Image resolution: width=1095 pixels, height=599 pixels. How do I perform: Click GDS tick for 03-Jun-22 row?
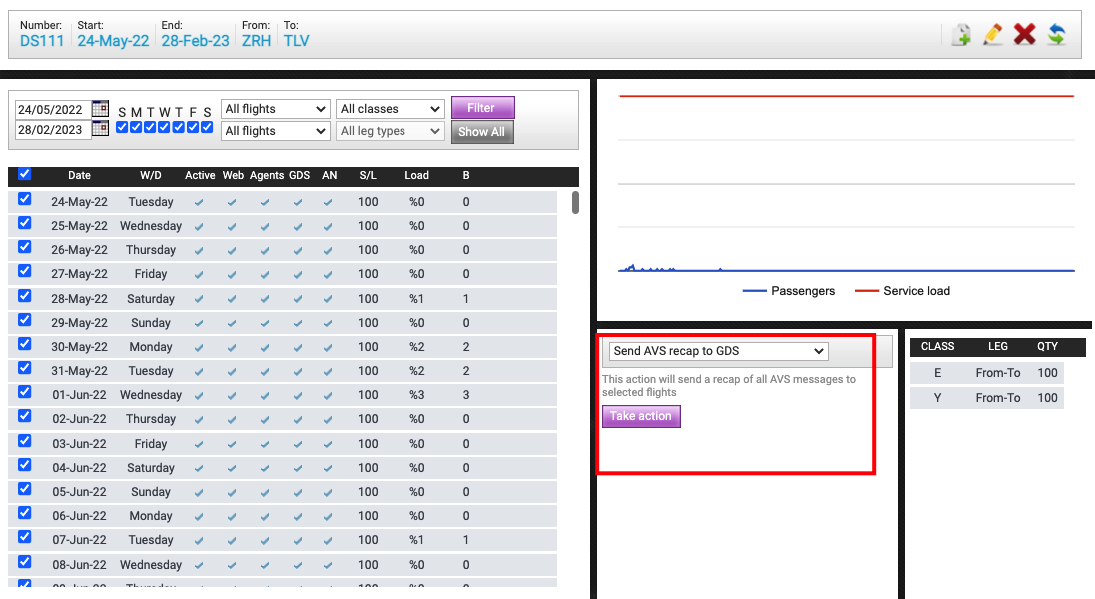pyautogui.click(x=298, y=445)
